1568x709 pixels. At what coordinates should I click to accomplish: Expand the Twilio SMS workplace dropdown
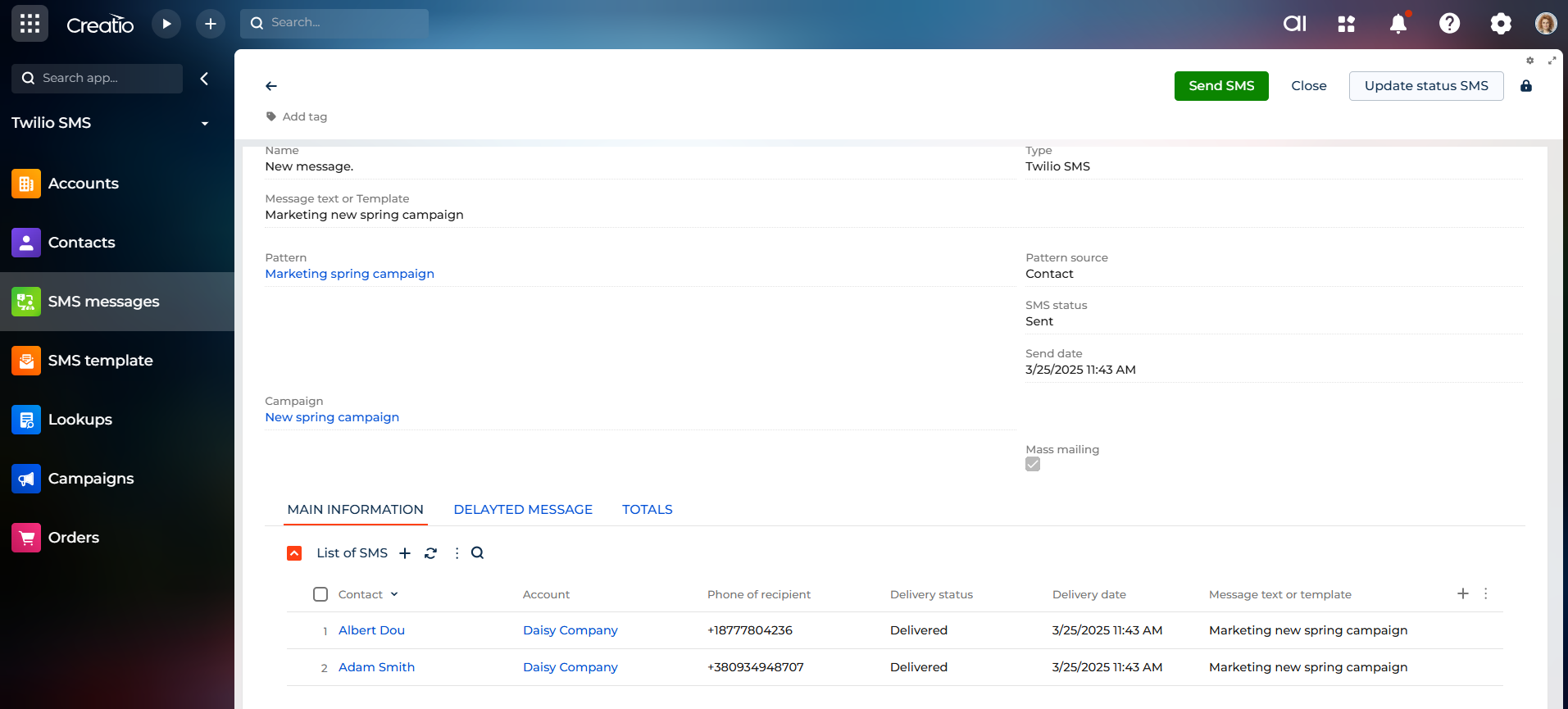pos(205,124)
